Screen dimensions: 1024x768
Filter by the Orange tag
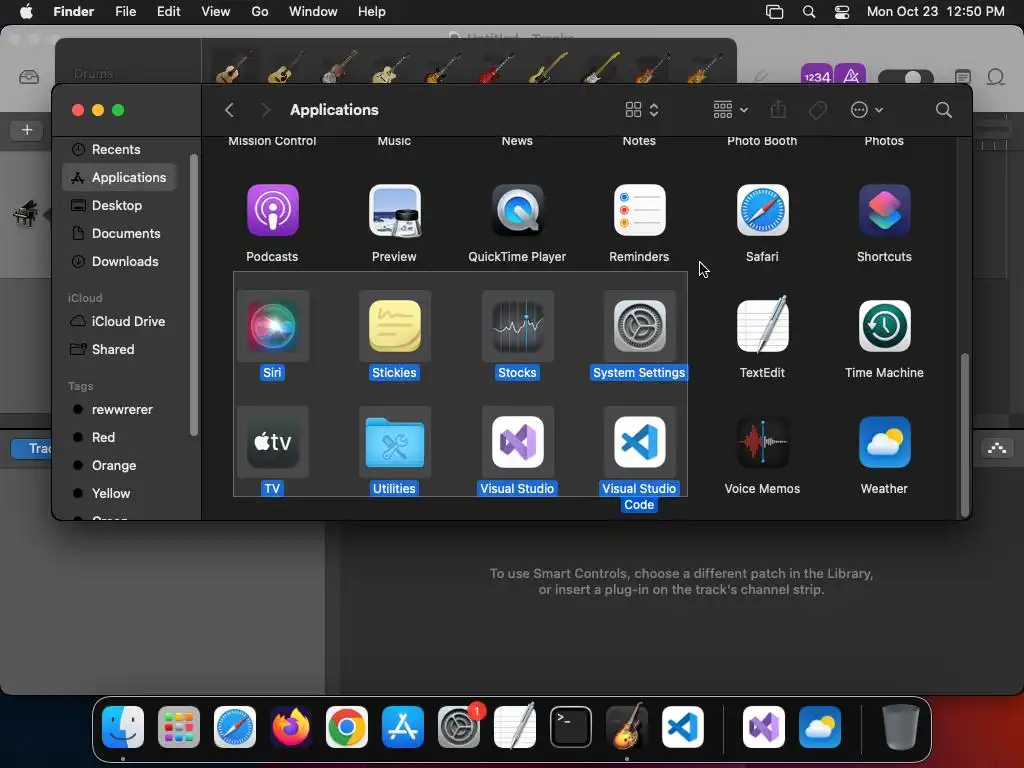pyautogui.click(x=120, y=466)
